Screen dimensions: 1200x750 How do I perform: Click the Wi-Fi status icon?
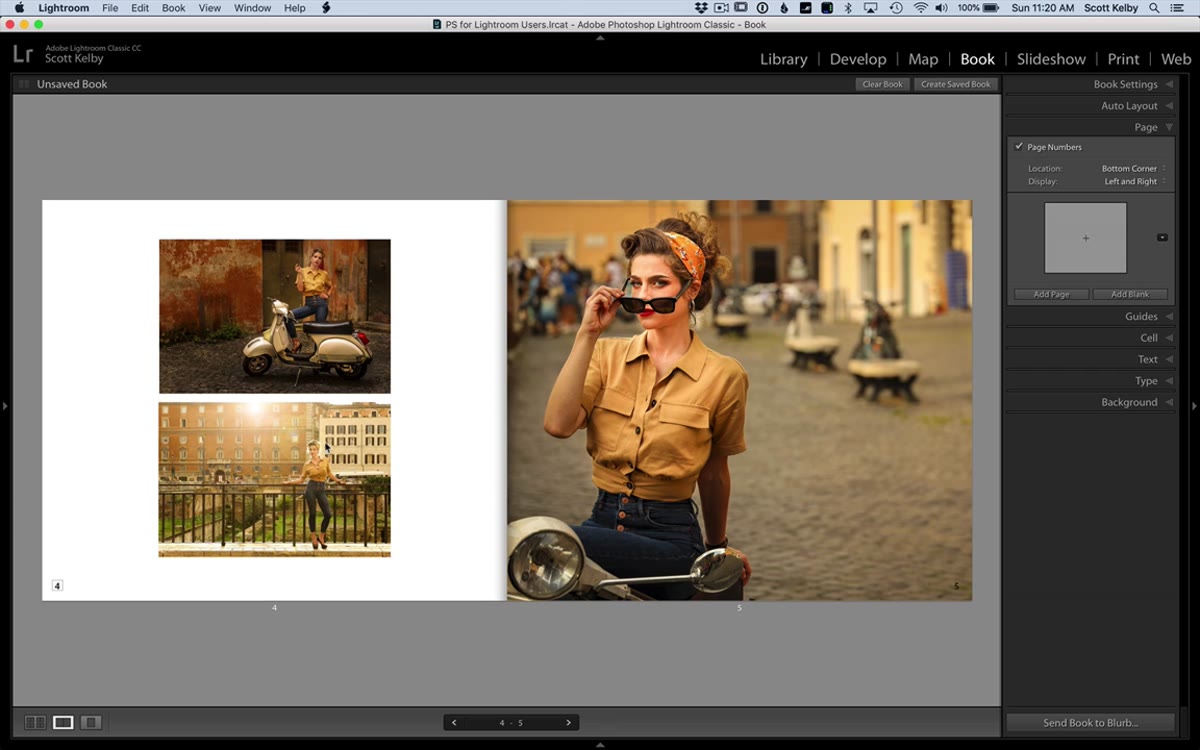click(920, 8)
